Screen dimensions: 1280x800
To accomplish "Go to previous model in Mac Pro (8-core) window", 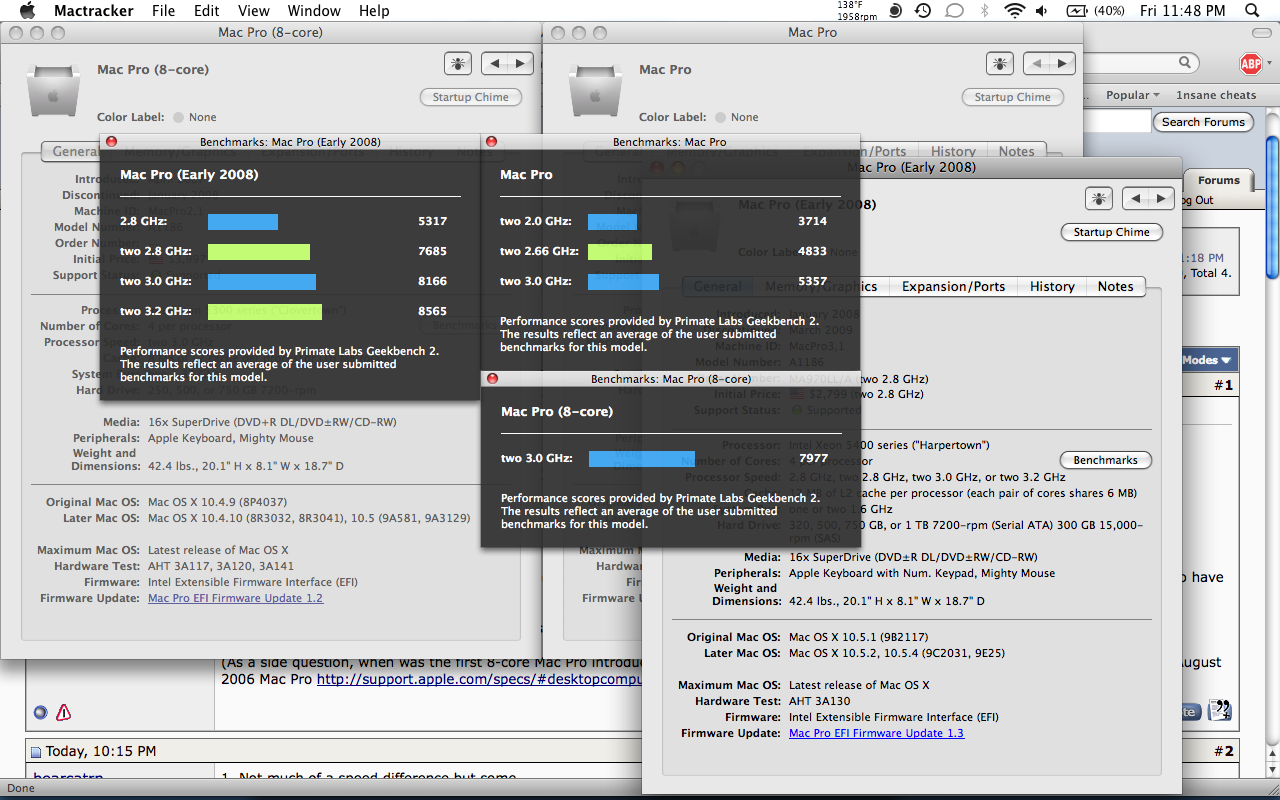I will click(494, 64).
